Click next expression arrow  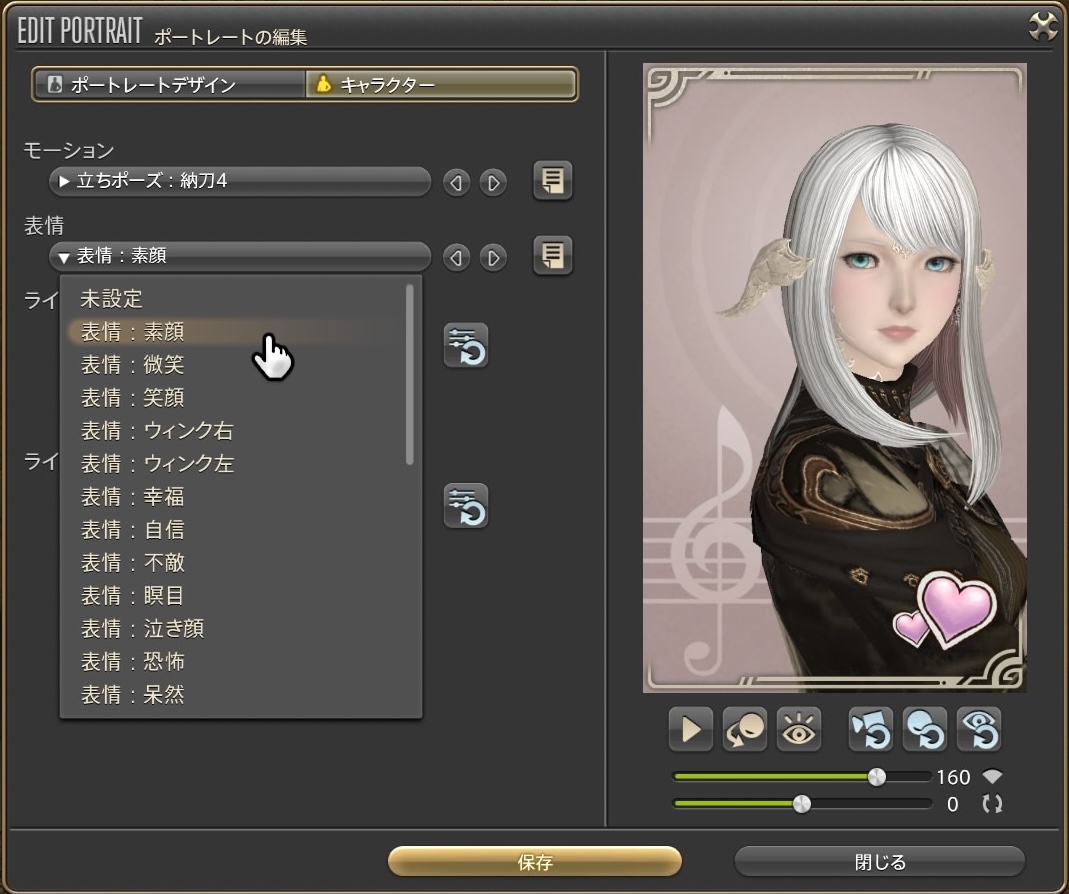pos(493,258)
